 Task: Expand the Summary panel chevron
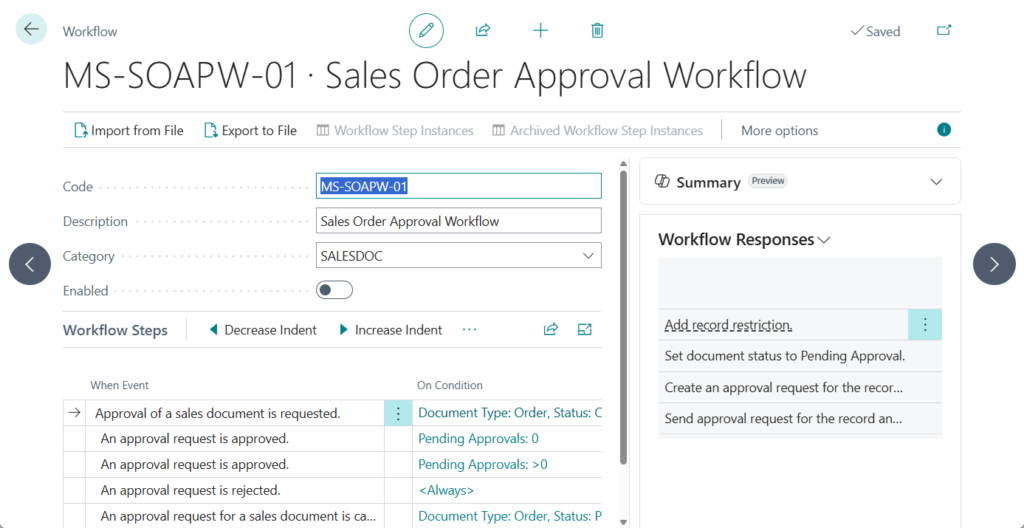coord(936,182)
